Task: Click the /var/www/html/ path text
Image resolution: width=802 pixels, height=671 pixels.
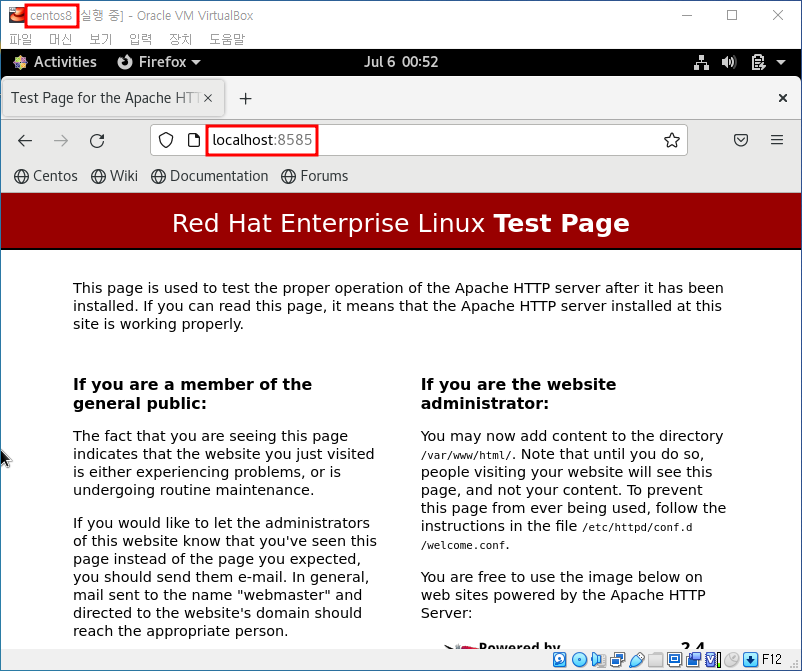Action: [x=465, y=455]
